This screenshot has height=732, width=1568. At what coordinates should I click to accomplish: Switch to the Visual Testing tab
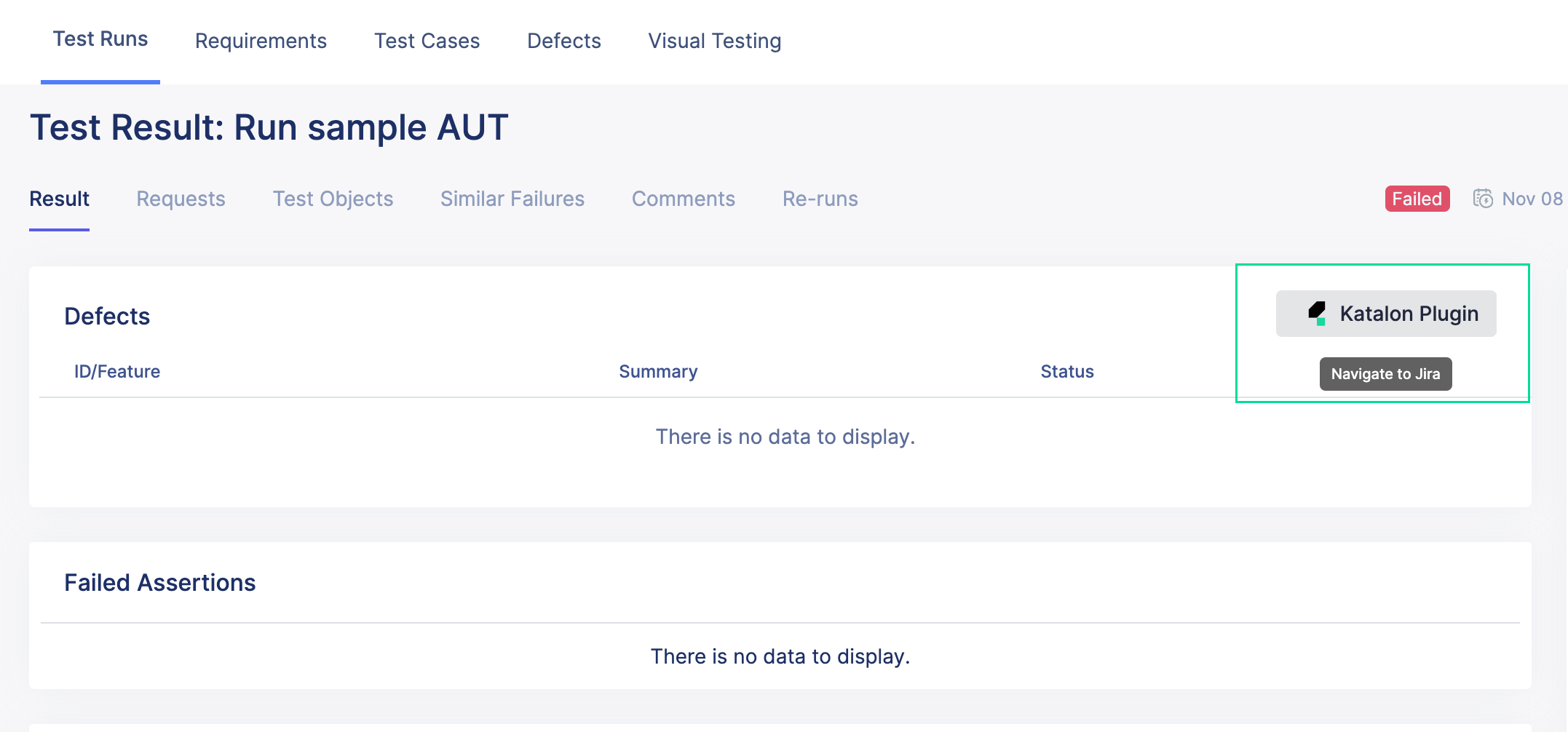(715, 41)
